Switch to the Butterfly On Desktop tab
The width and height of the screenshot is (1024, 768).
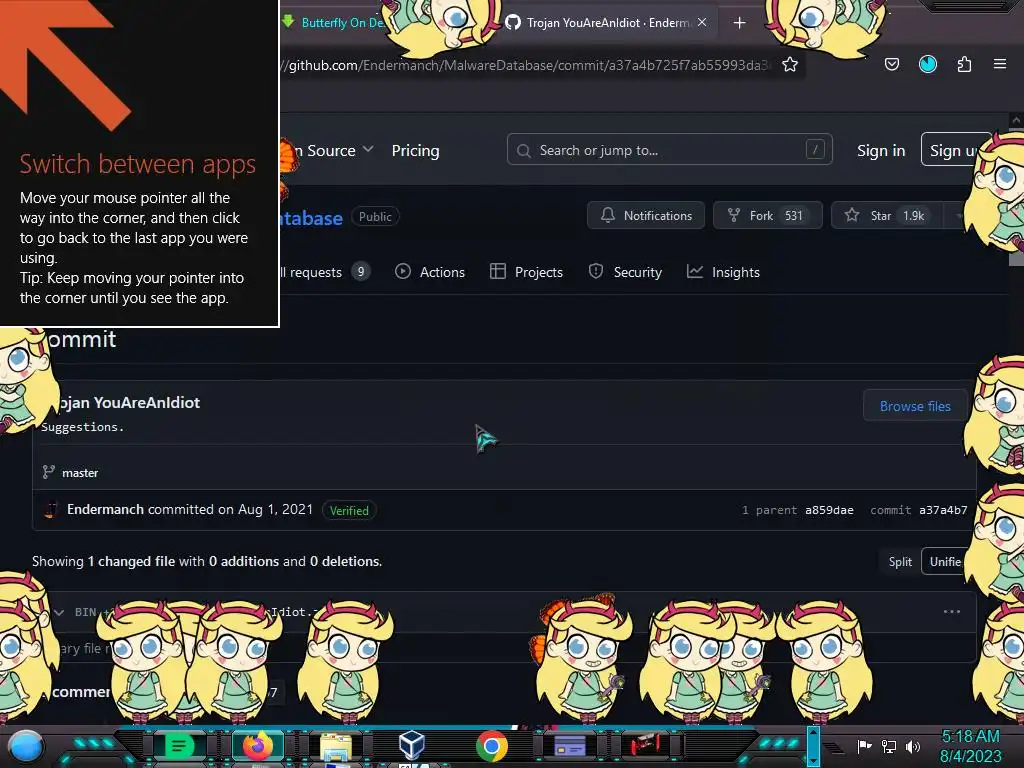point(332,22)
